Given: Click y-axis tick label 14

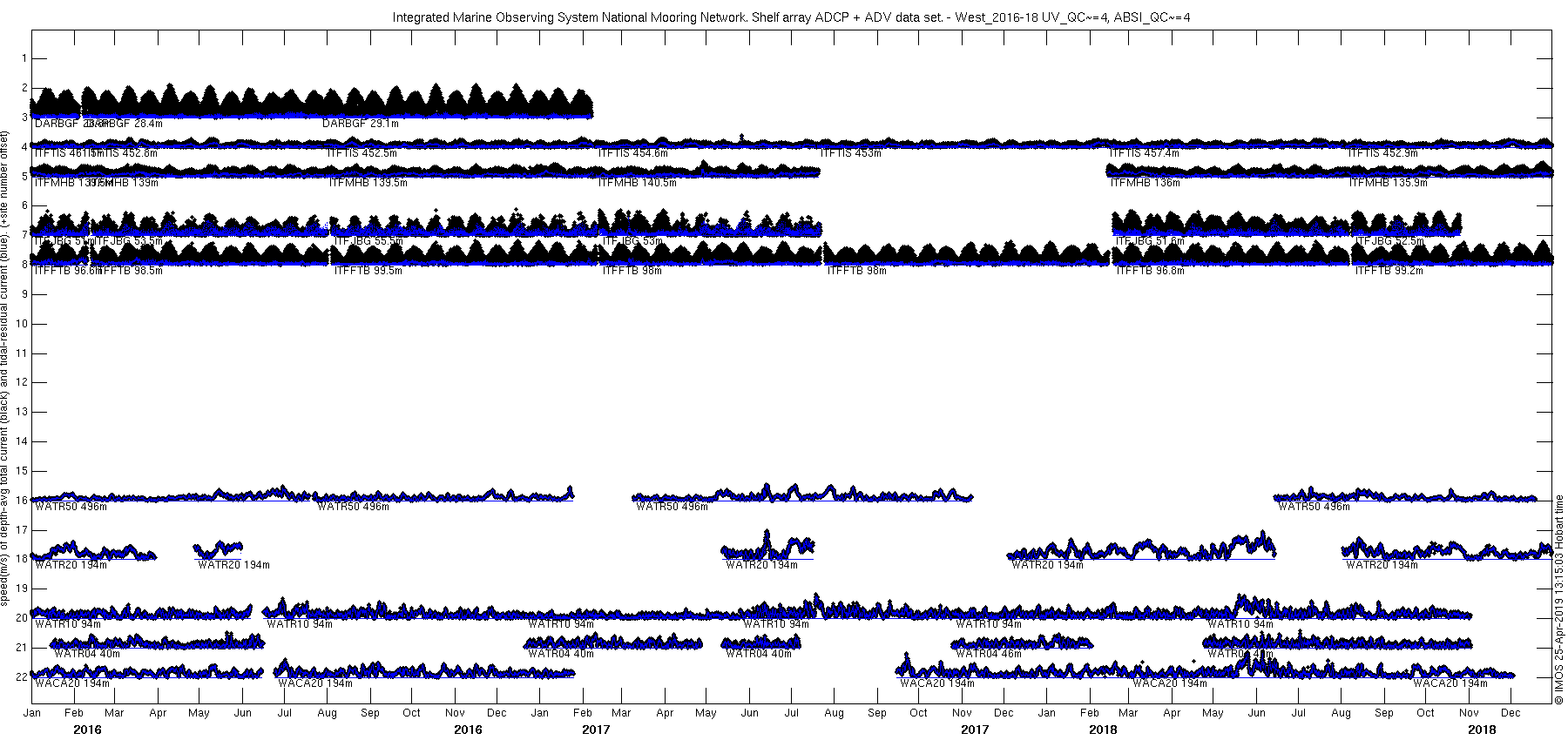Looking at the screenshot, I should point(22,441).
